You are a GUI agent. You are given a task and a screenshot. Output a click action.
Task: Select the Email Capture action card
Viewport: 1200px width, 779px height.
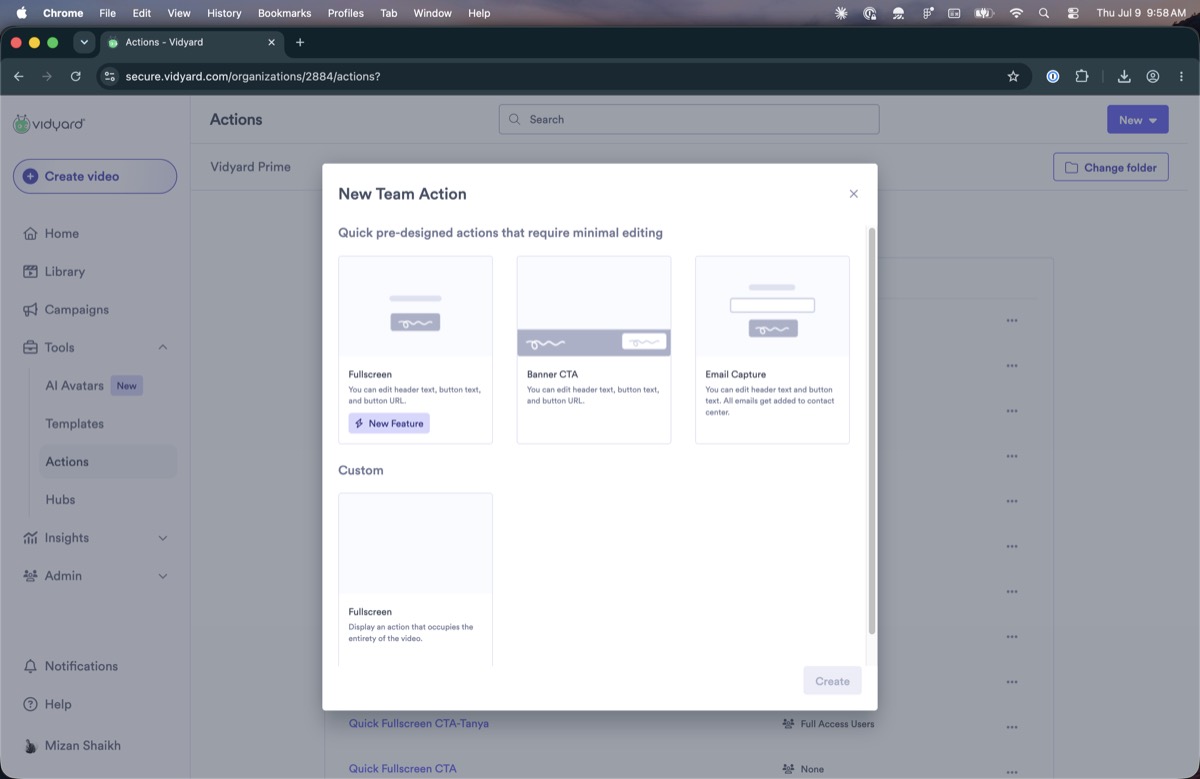[772, 350]
